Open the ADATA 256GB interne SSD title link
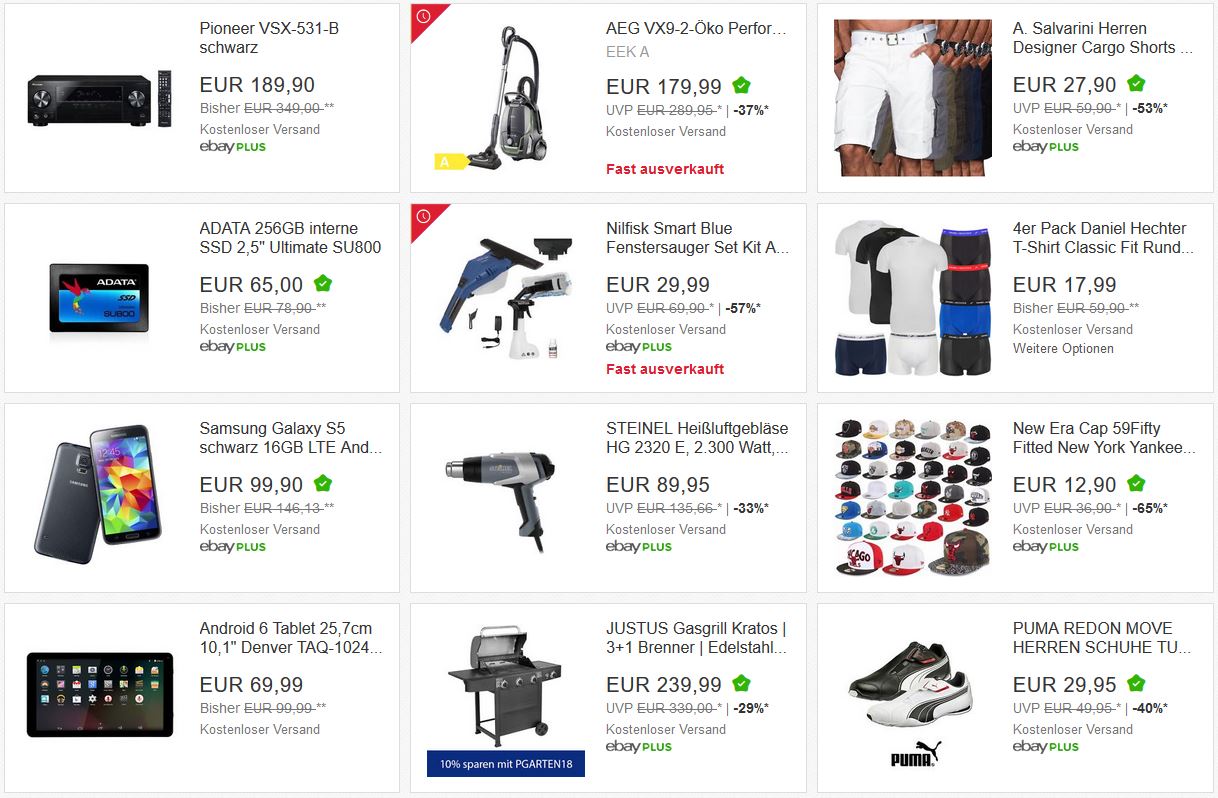The height and width of the screenshot is (798, 1218). pyautogui.click(x=290, y=238)
